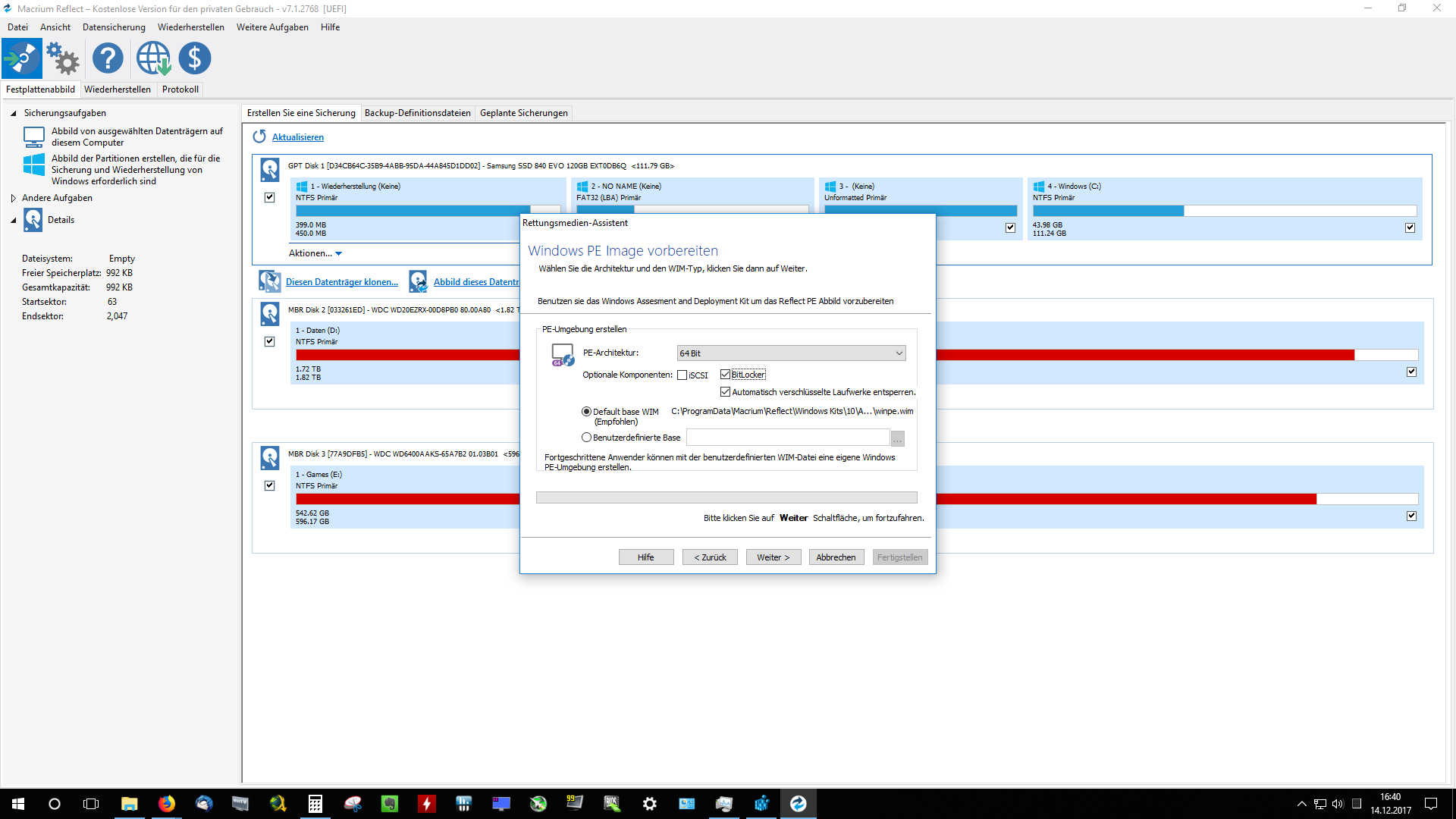Image resolution: width=1456 pixels, height=819 pixels.
Task: Expand the Aktionen dropdown arrow
Action: point(338,253)
